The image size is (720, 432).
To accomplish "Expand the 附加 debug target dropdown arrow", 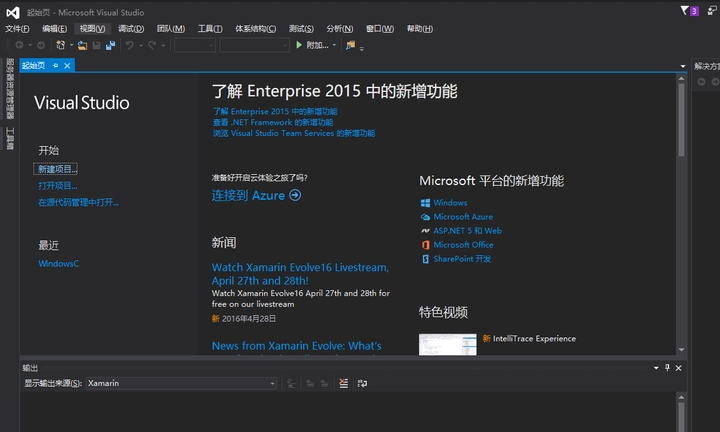I will pyautogui.click(x=334, y=45).
